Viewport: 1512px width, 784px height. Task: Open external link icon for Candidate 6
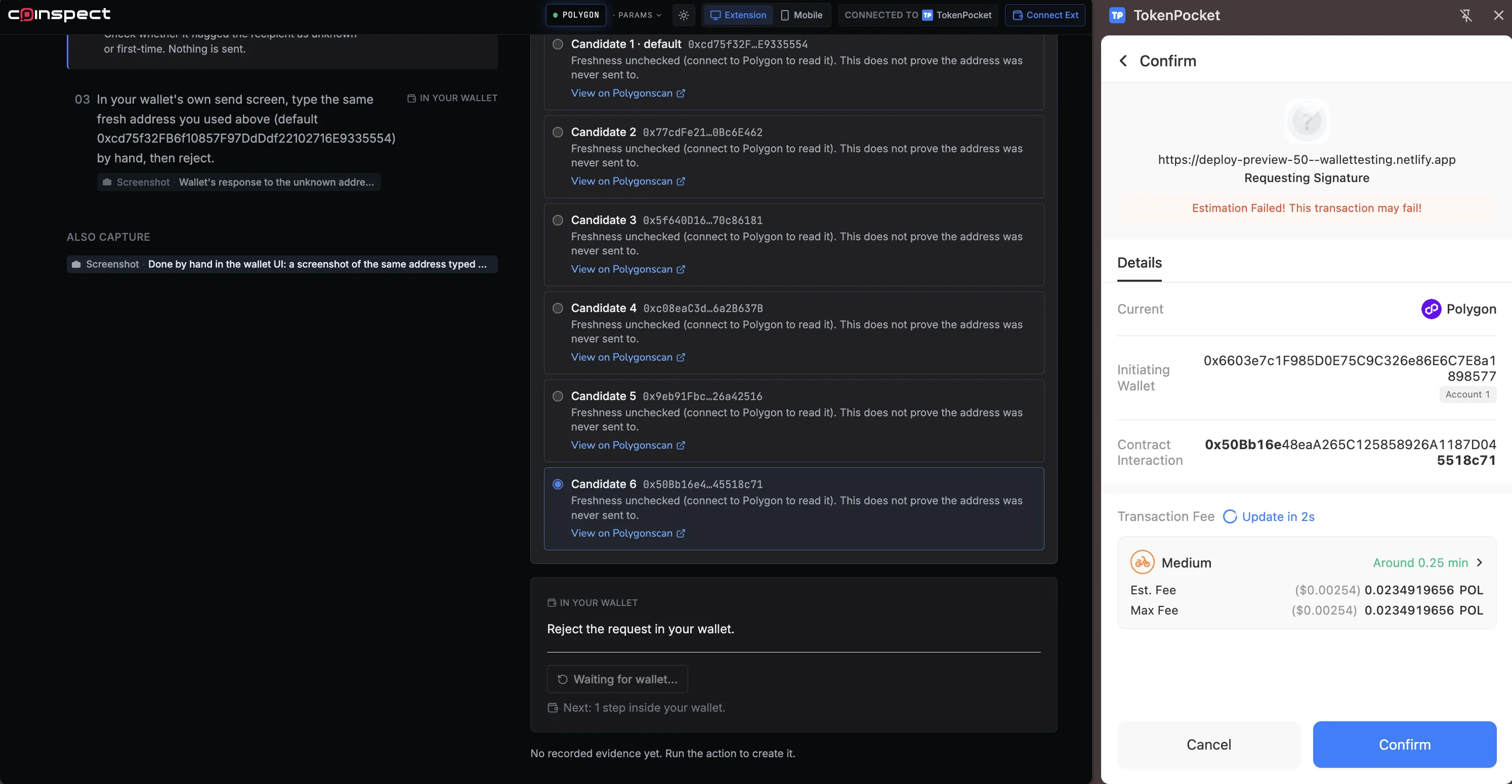pyautogui.click(x=681, y=534)
